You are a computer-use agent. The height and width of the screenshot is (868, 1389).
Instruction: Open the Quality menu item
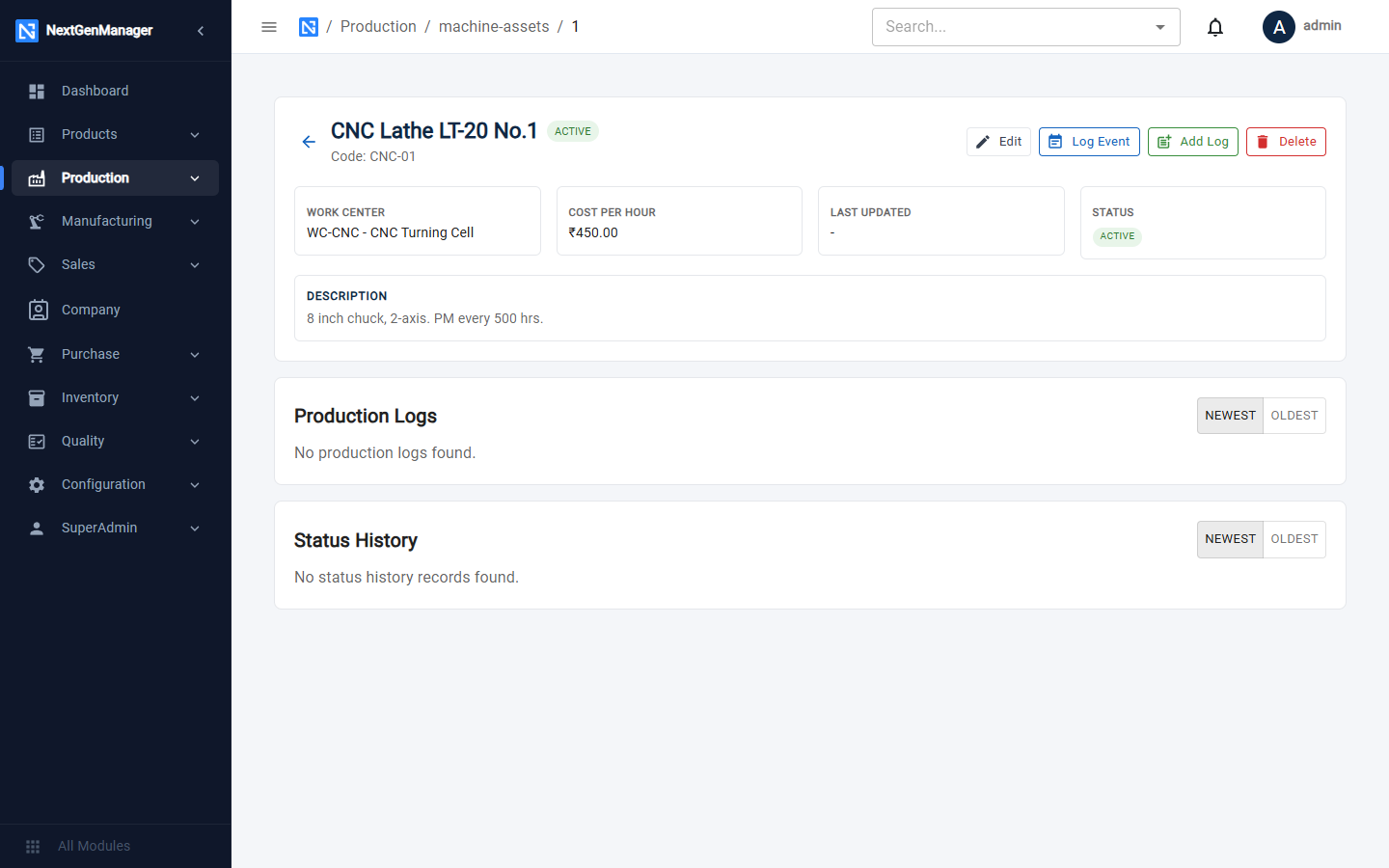coord(116,441)
